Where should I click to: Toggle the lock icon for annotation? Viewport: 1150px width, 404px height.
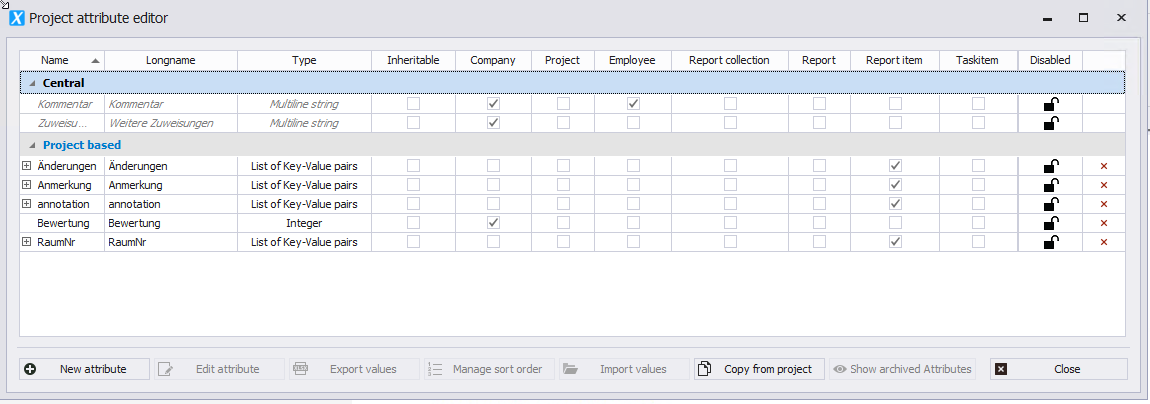[x=1050, y=204]
